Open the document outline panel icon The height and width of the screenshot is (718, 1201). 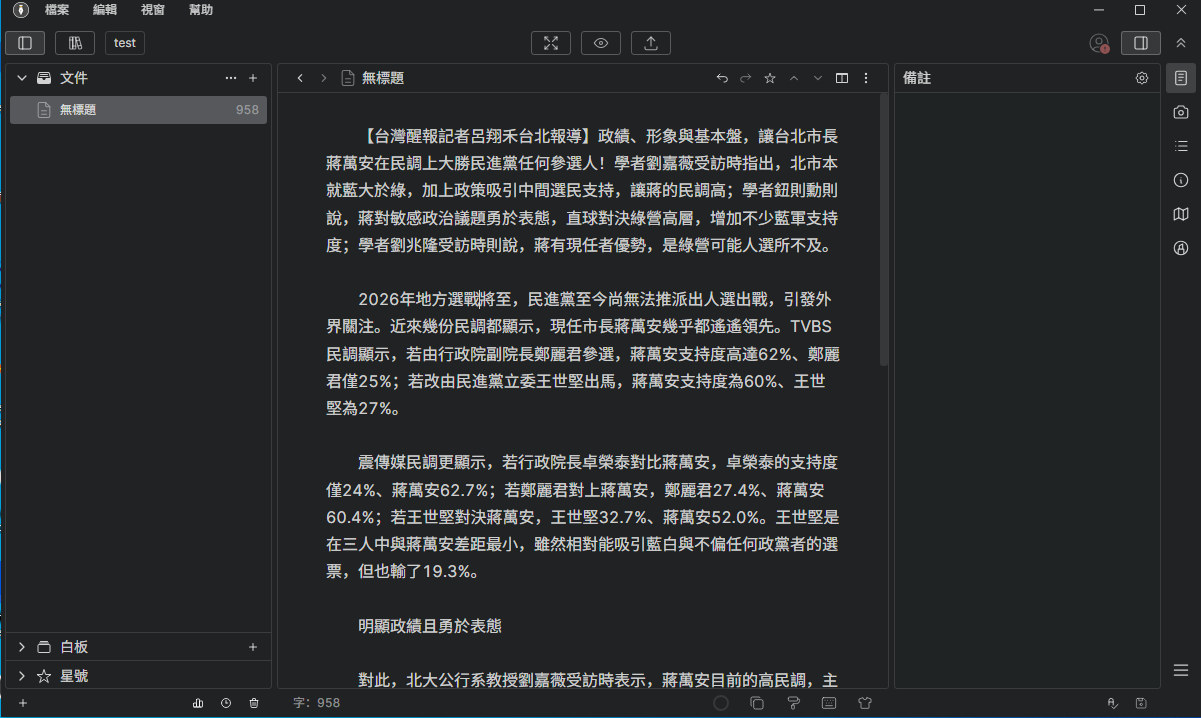[1180, 78]
